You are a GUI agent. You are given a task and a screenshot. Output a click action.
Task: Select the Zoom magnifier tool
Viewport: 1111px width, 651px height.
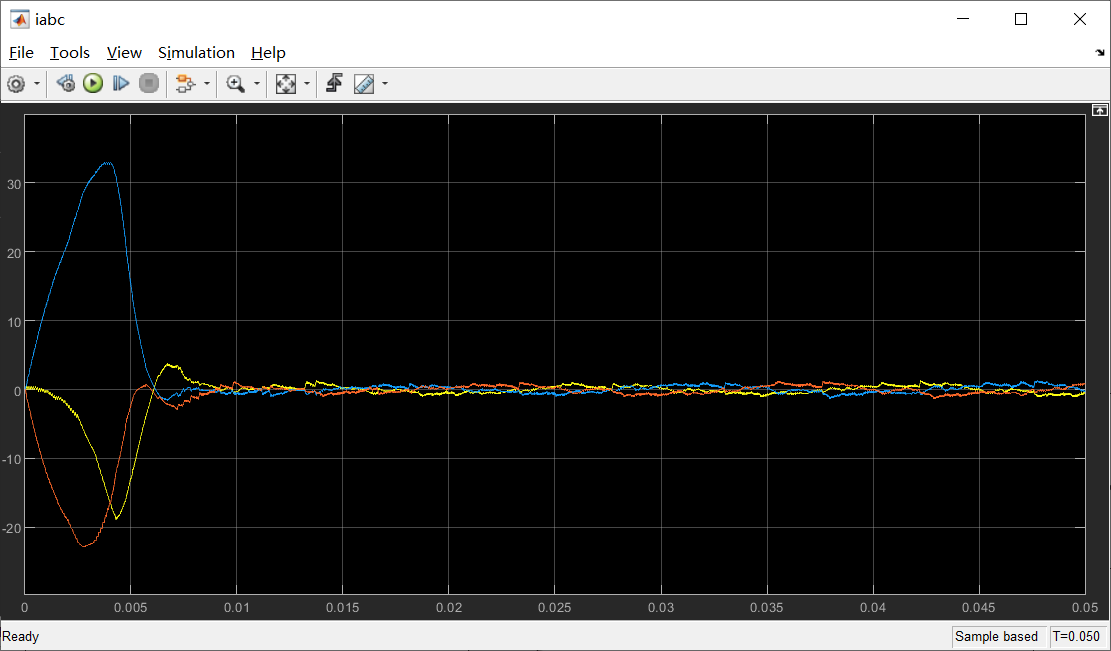click(x=235, y=84)
